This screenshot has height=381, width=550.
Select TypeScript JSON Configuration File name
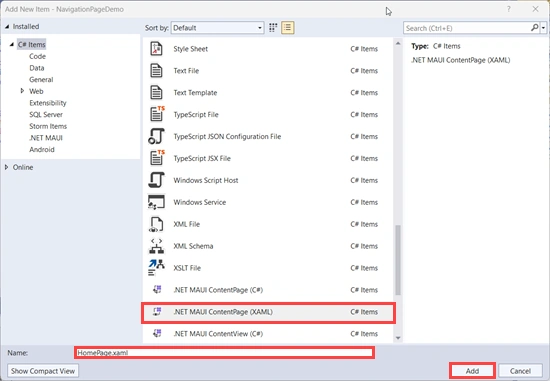tap(227, 136)
